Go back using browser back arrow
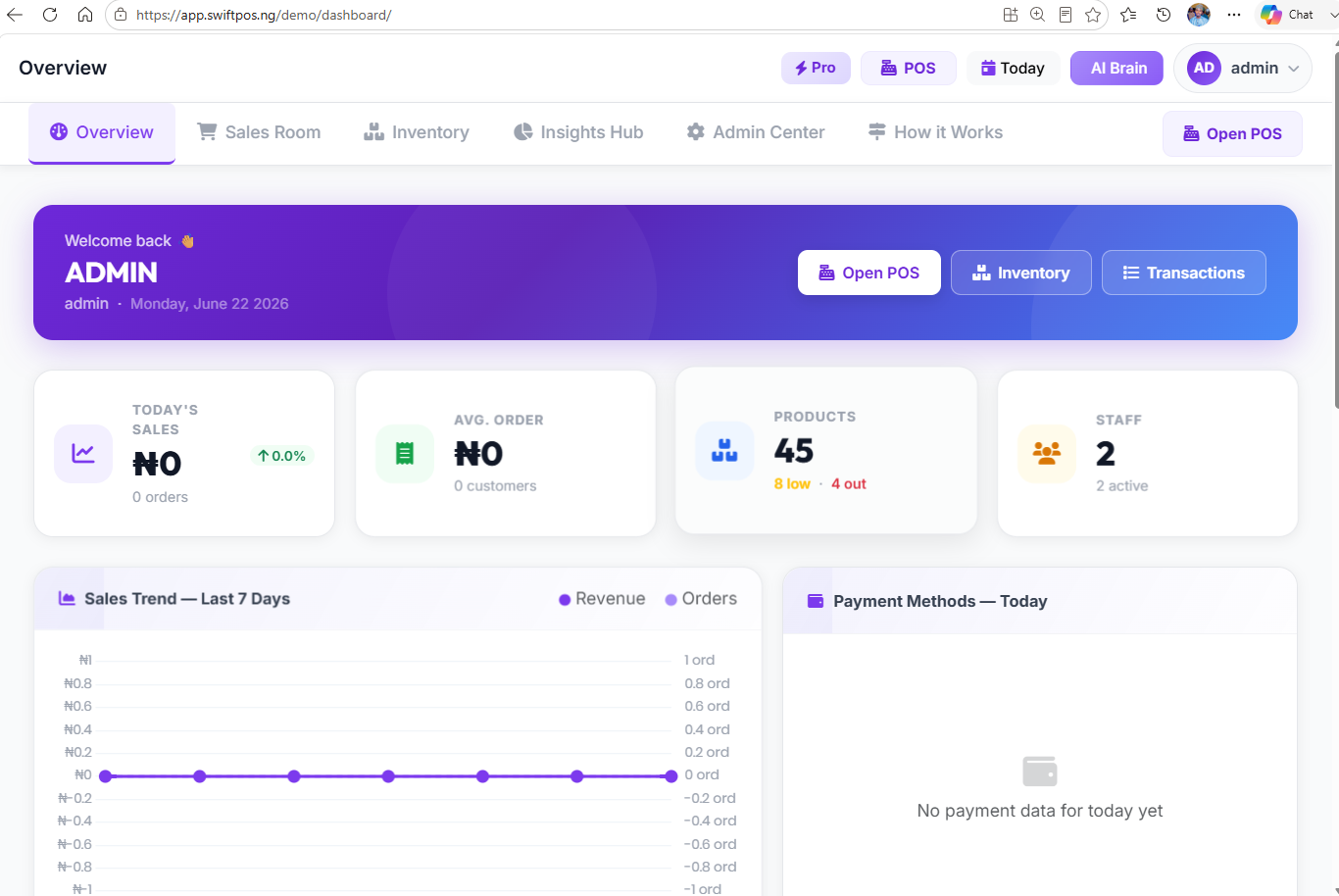Image resolution: width=1339 pixels, height=896 pixels. pyautogui.click(x=15, y=15)
